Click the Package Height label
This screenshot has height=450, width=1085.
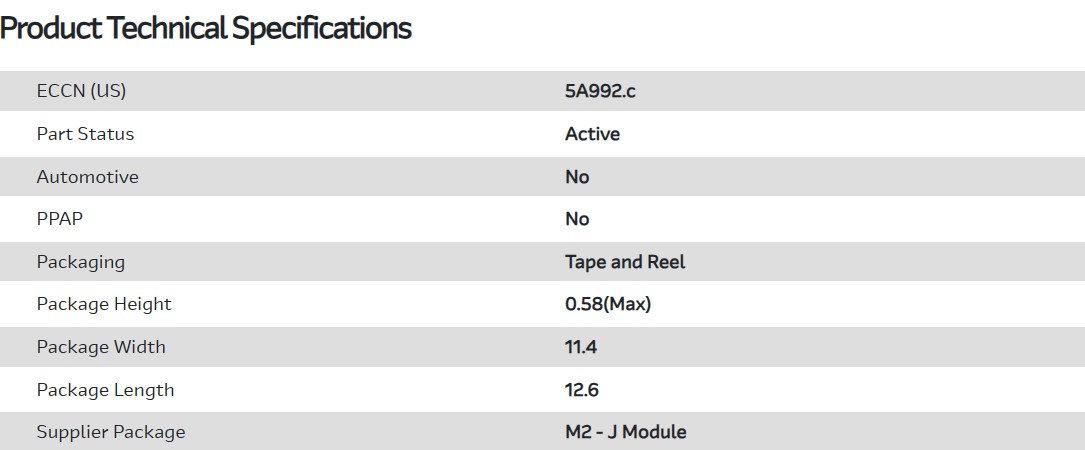coord(104,304)
